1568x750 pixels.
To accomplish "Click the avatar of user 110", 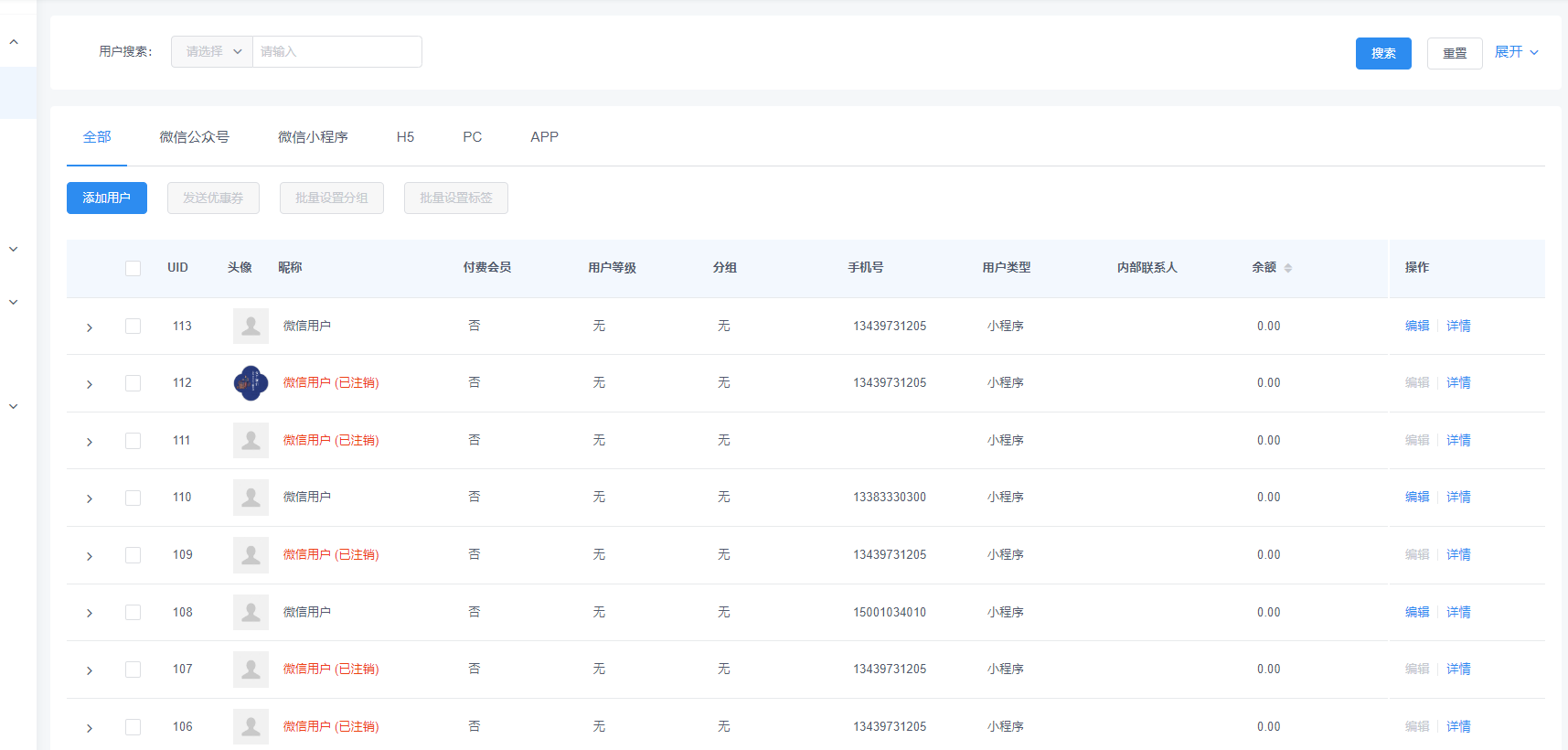I will pos(251,498).
